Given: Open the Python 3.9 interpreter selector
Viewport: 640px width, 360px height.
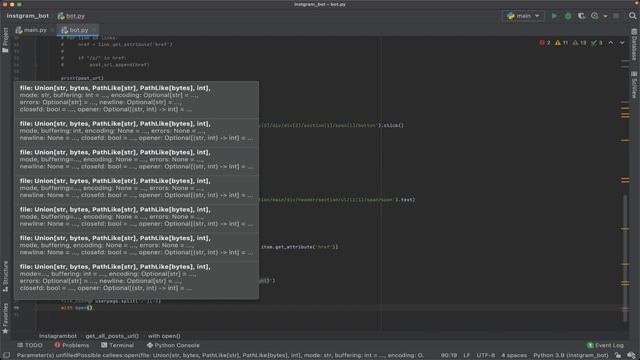Looking at the screenshot, I should point(571,356).
